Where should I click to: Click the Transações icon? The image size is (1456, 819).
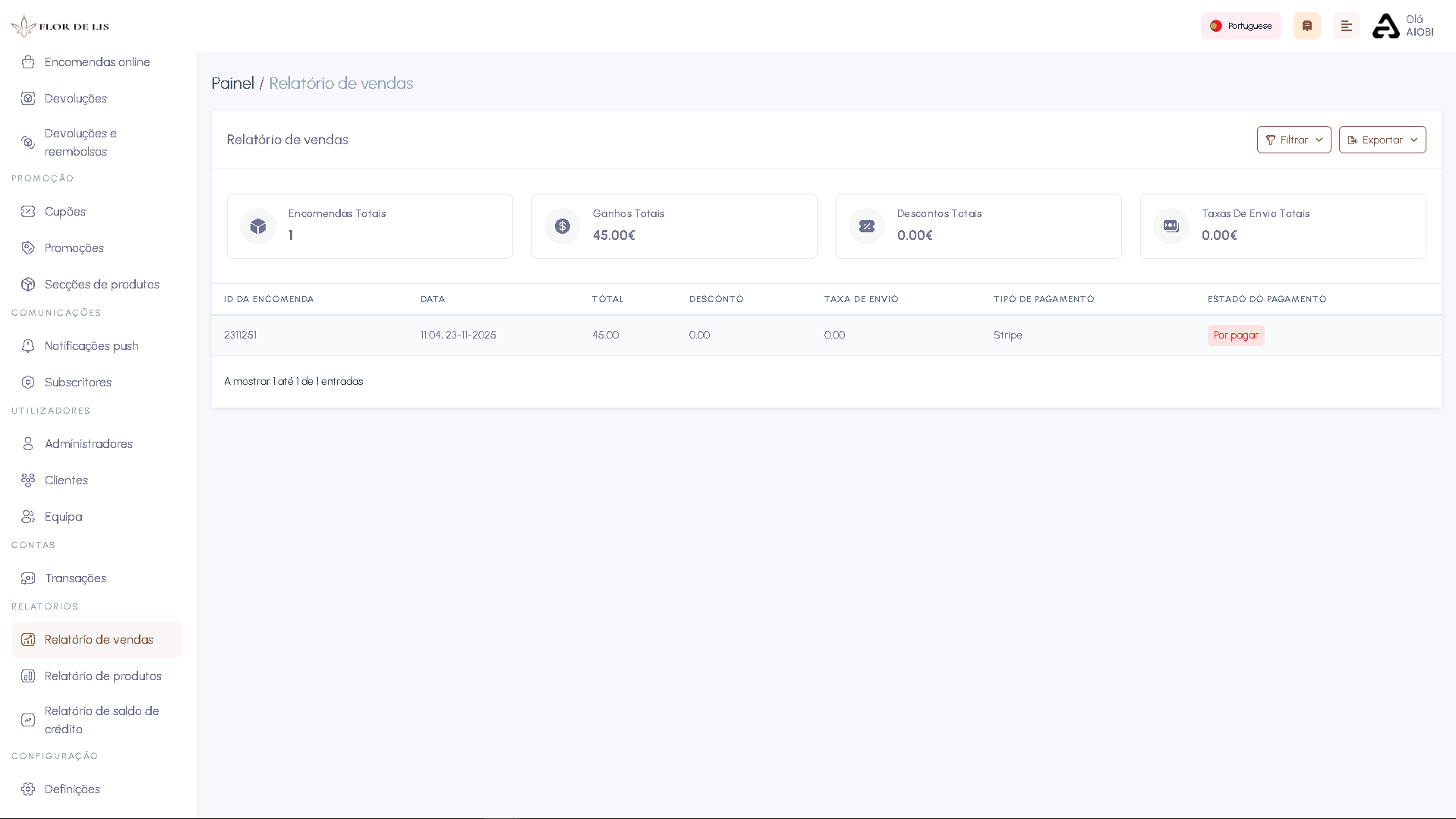[x=28, y=578]
